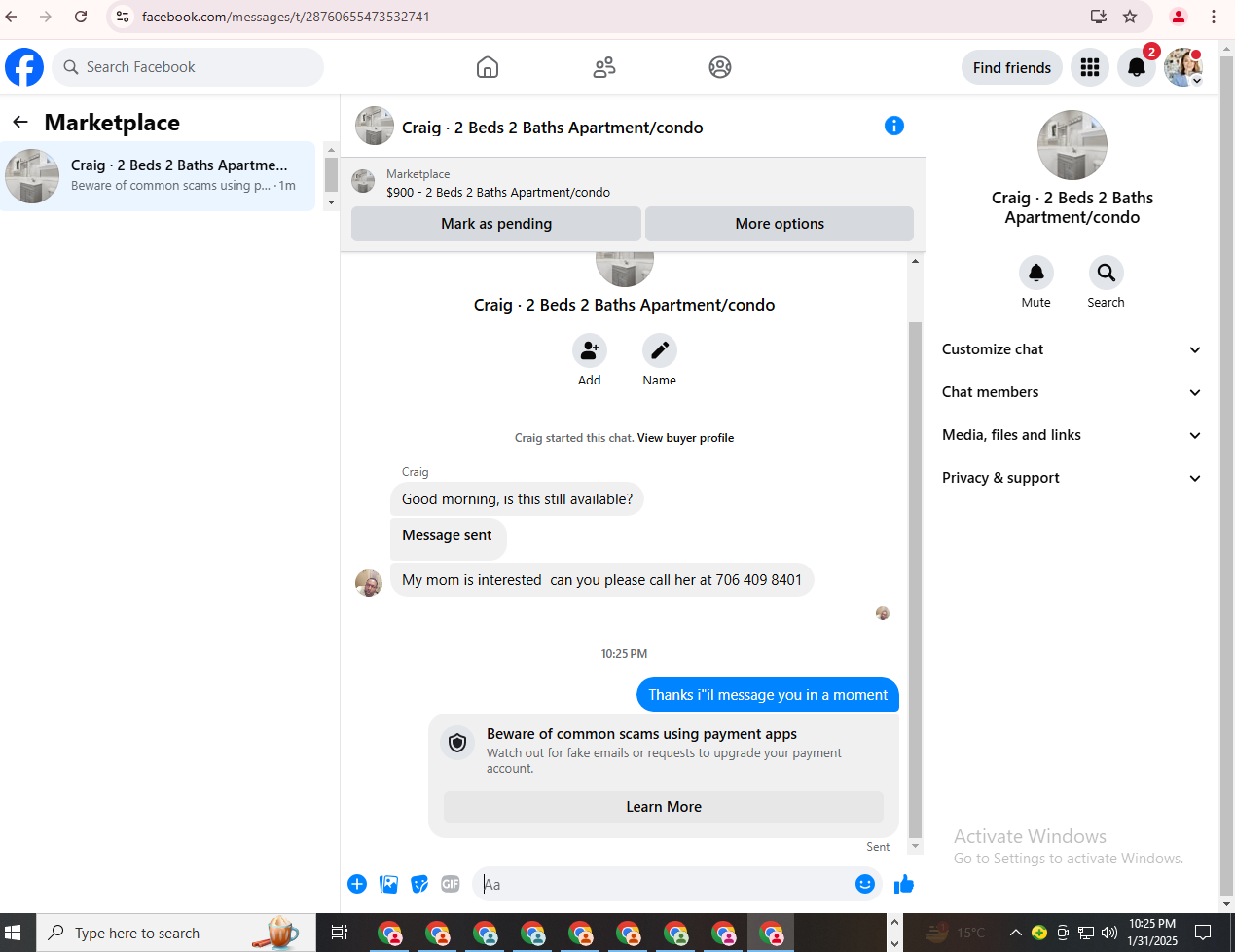The image size is (1235, 952).
Task: Open the Groups icon in top navigation
Action: pos(720,67)
